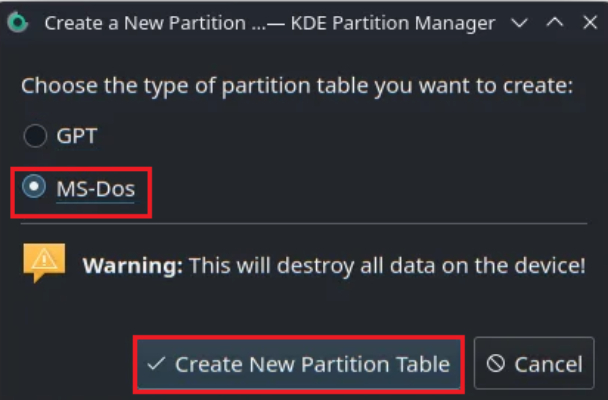This screenshot has width=608, height=400.
Task: Click the 'KDE Partition Manager' title portion
Action: [x=393, y=23]
